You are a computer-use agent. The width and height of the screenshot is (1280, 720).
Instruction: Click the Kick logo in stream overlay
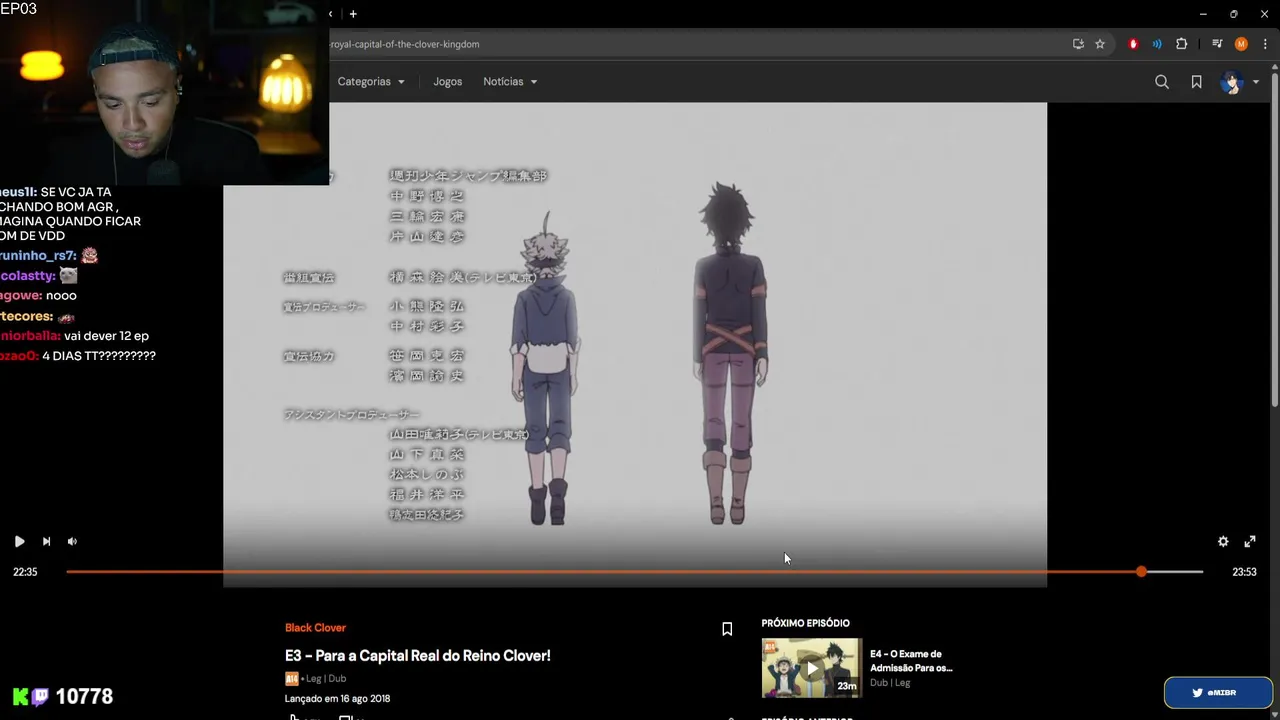(x=20, y=697)
